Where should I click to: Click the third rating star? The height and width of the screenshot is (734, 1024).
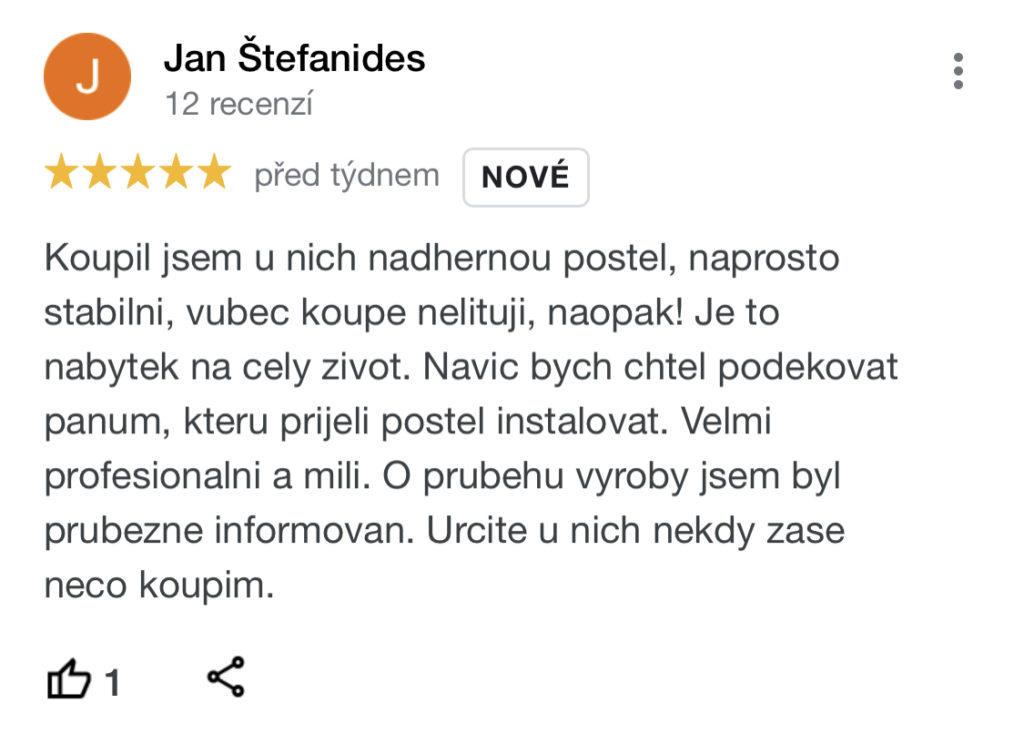(138, 172)
